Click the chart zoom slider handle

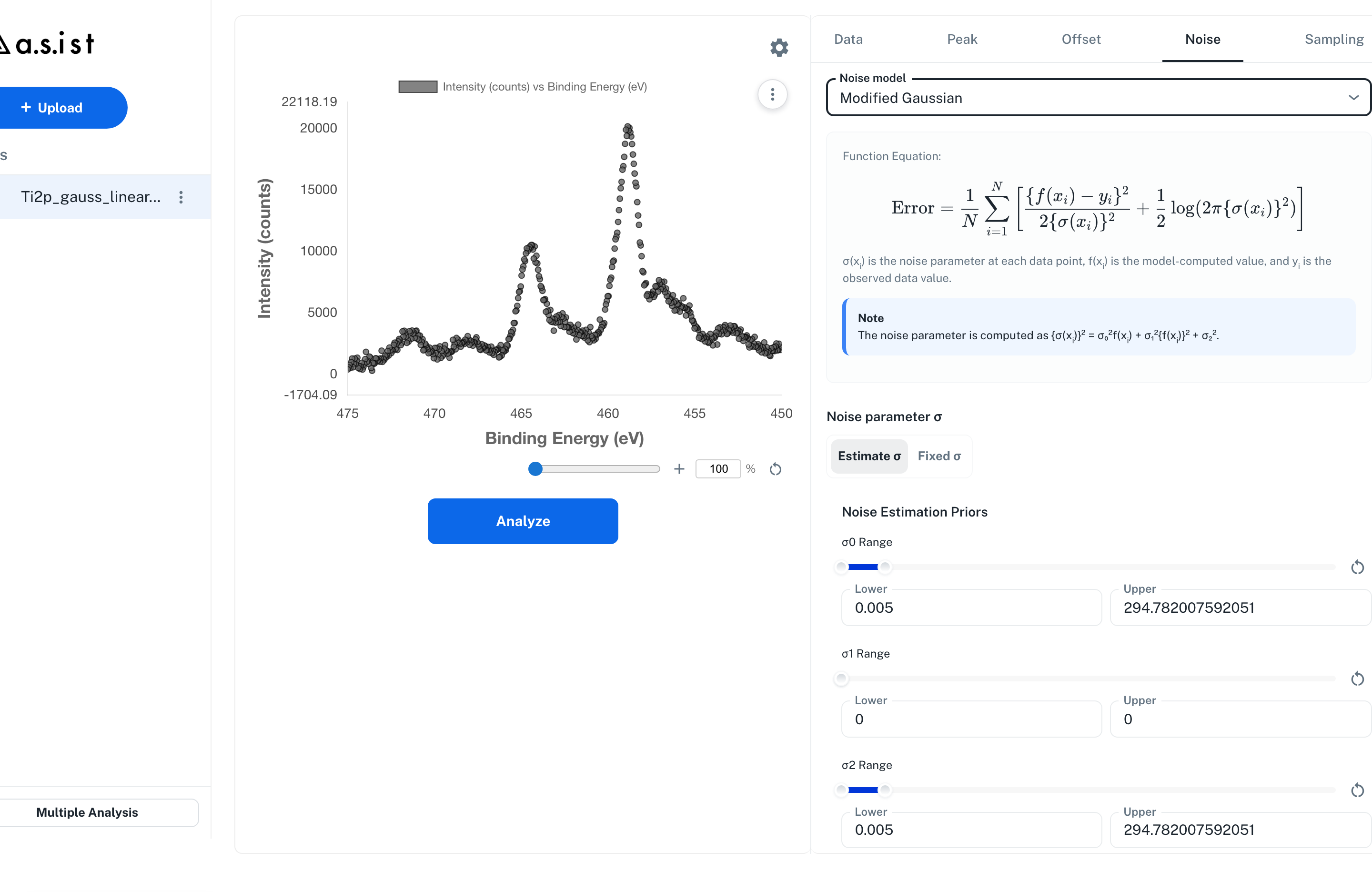pyautogui.click(x=535, y=469)
